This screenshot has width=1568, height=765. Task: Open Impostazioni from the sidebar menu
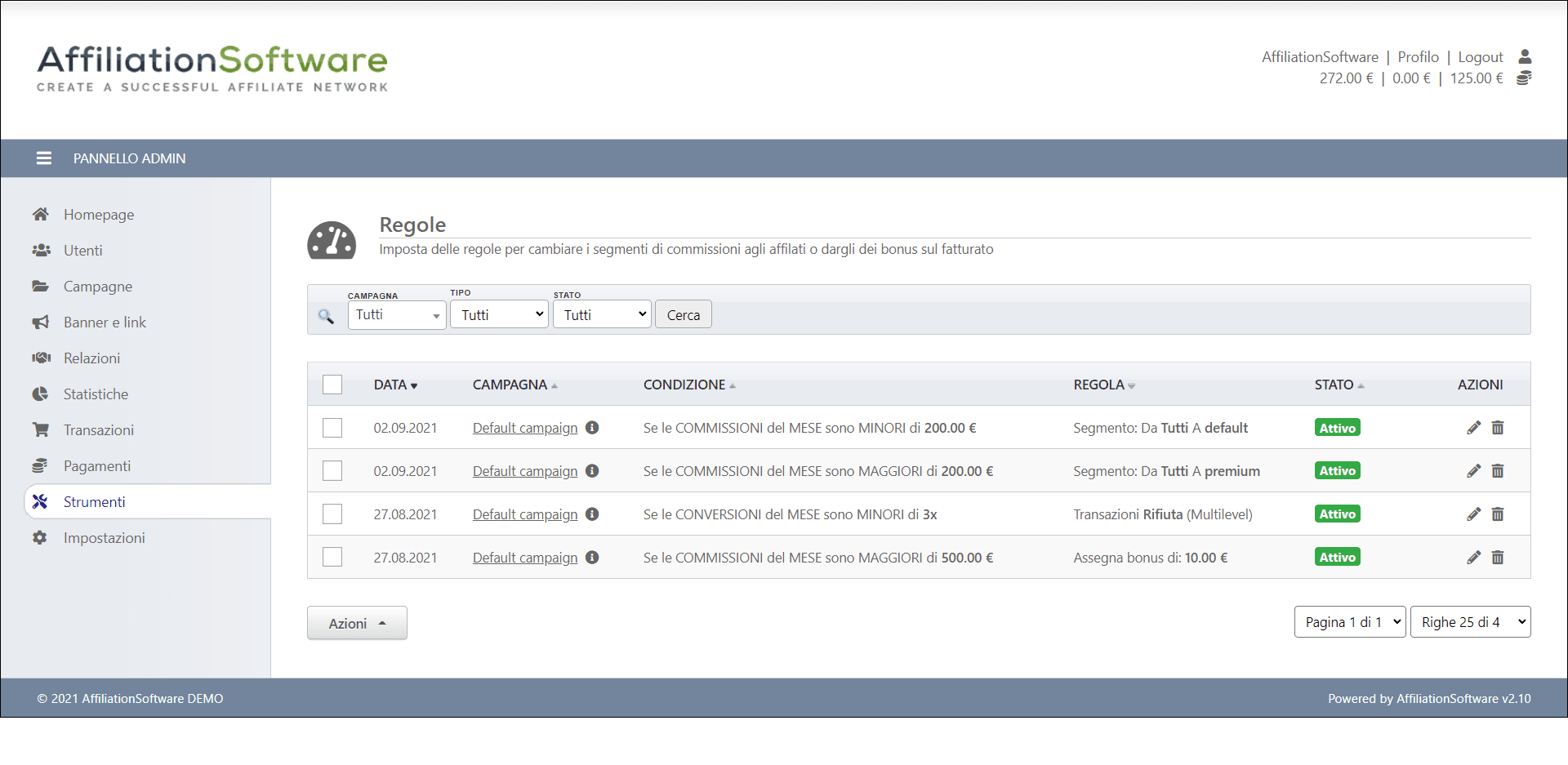(104, 538)
